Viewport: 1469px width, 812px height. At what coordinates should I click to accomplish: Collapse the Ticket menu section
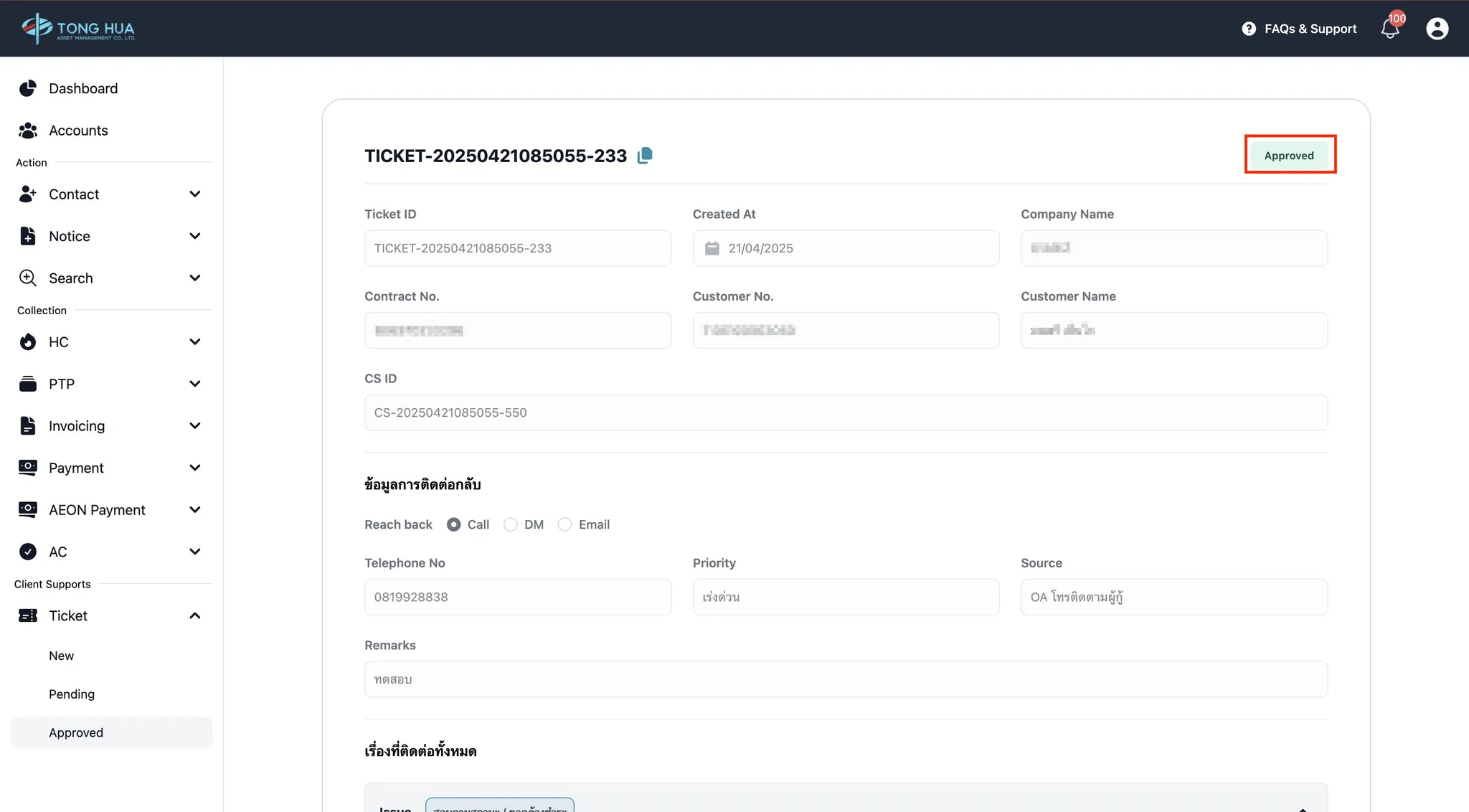[194, 615]
